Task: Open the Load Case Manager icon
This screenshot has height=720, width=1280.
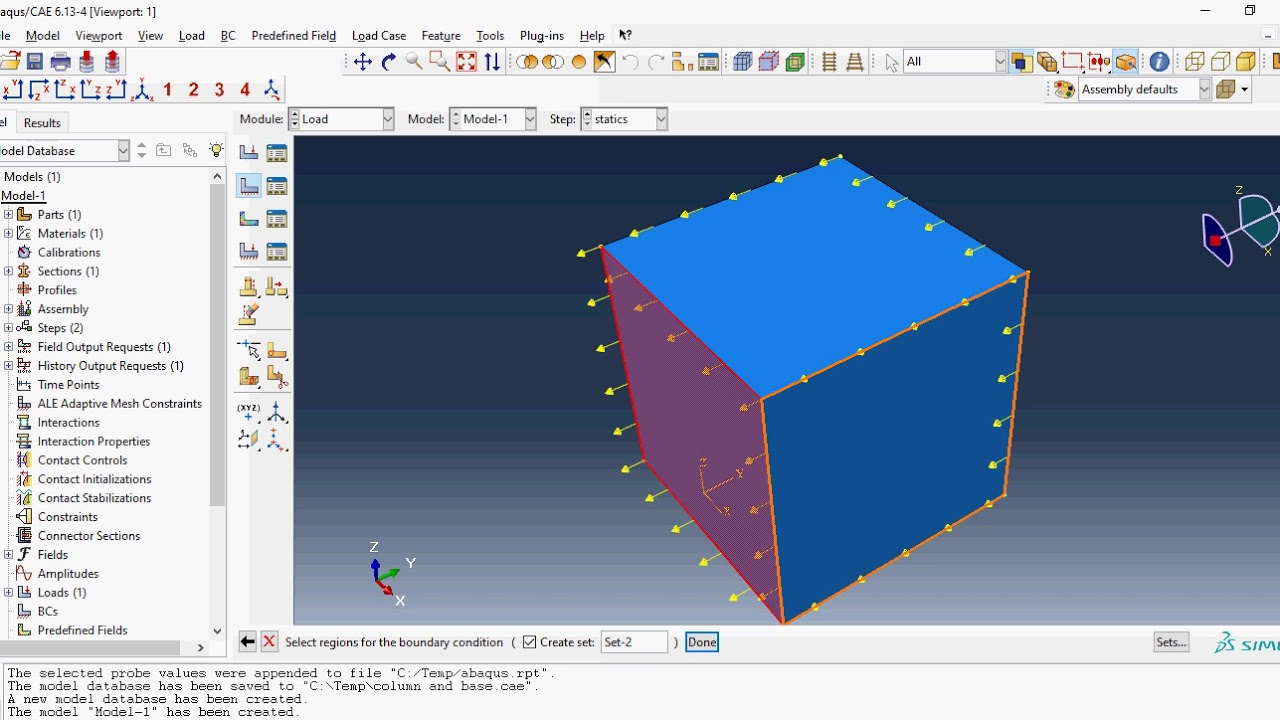Action: coord(277,251)
